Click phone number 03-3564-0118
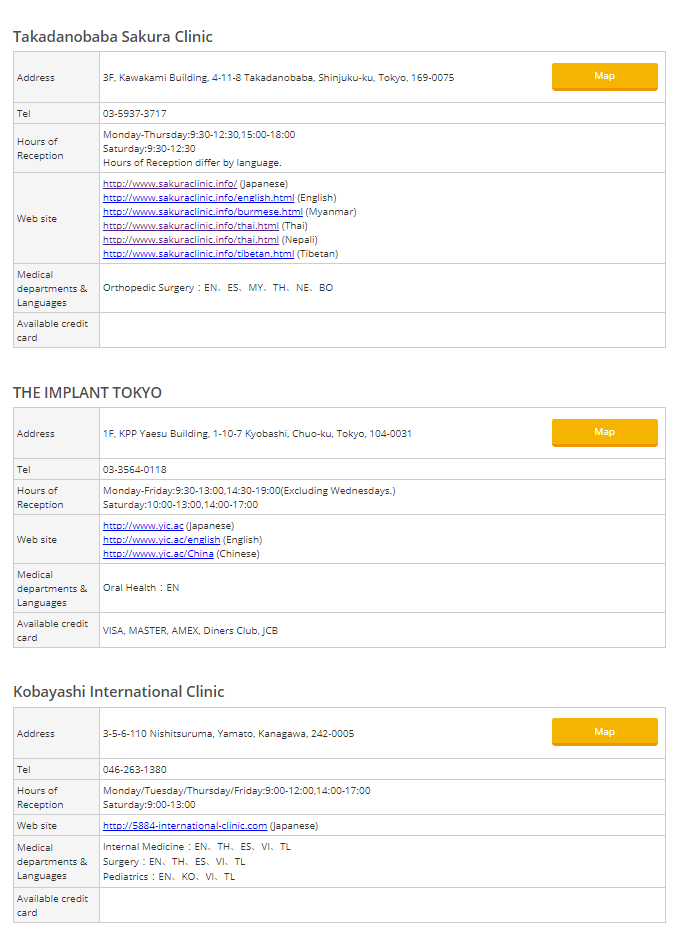The width and height of the screenshot is (680, 945). 135,470
